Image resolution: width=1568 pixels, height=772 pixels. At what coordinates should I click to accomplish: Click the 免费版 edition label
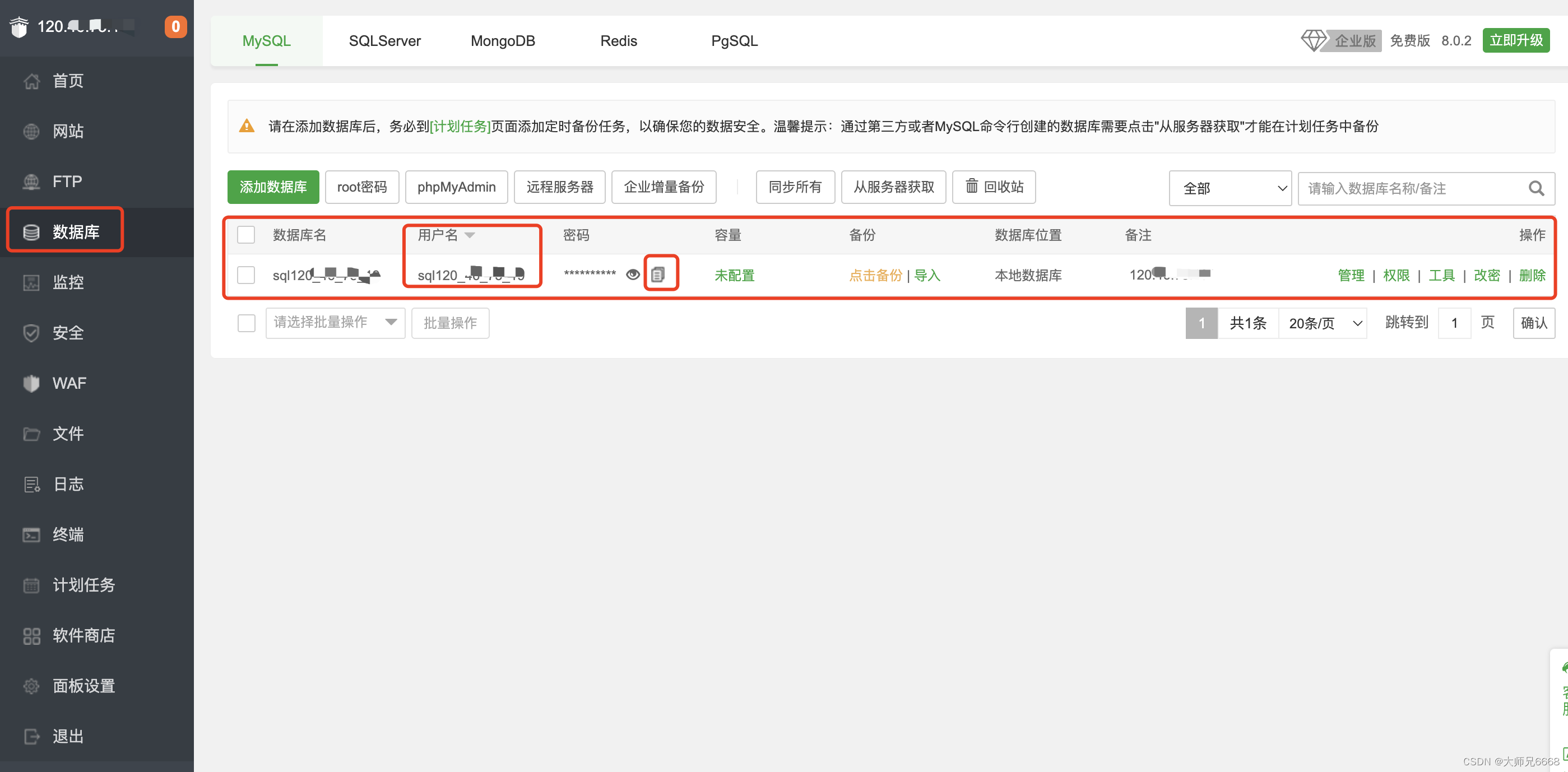tap(1410, 41)
